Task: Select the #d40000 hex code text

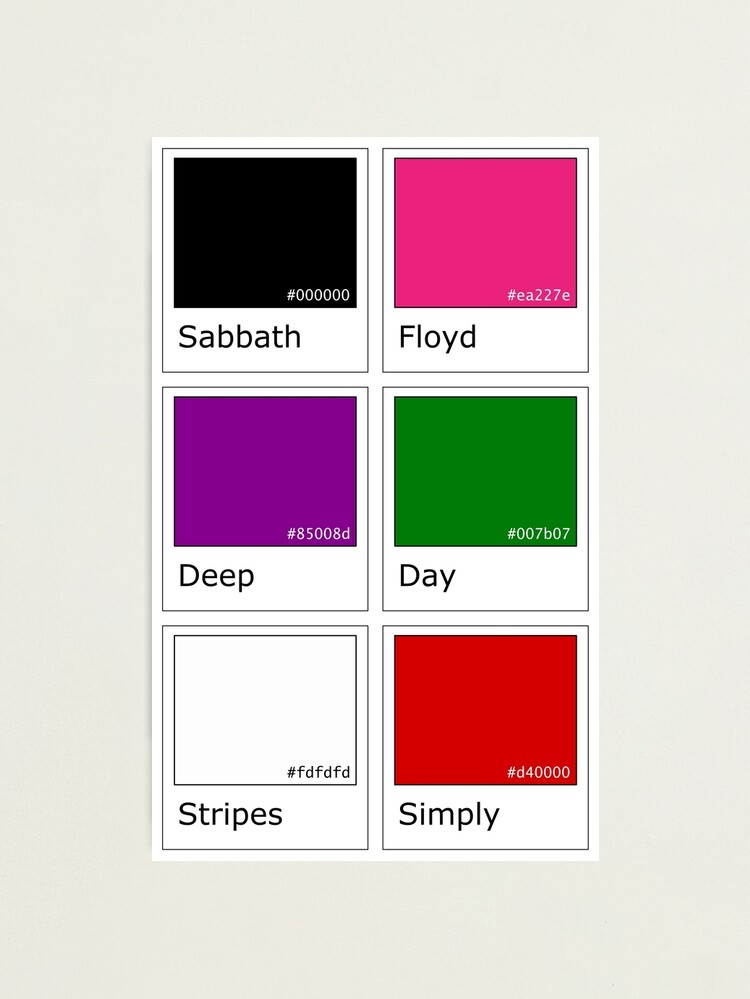Action: [539, 773]
